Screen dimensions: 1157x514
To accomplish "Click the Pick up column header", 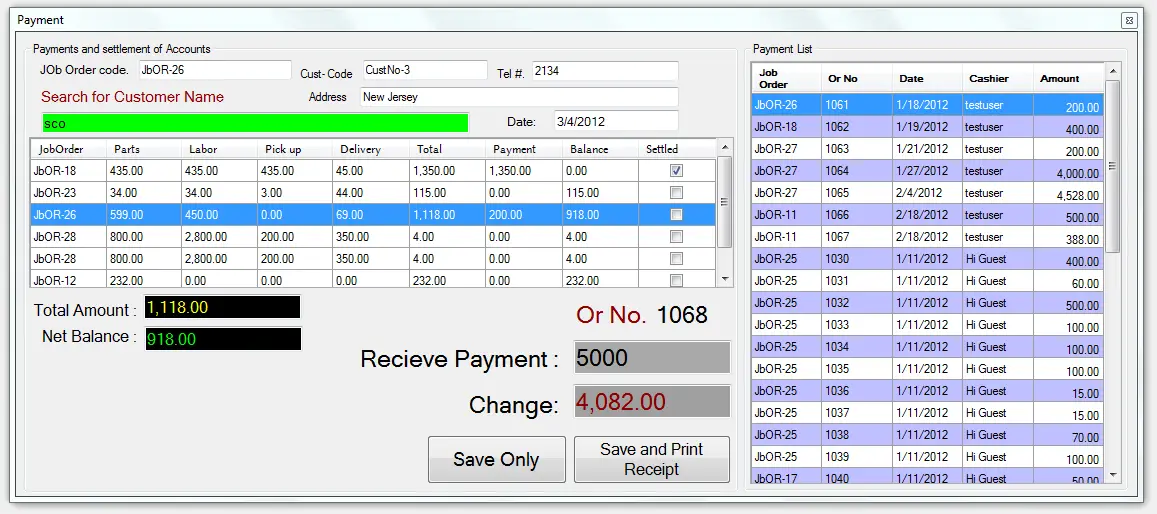I will point(295,149).
